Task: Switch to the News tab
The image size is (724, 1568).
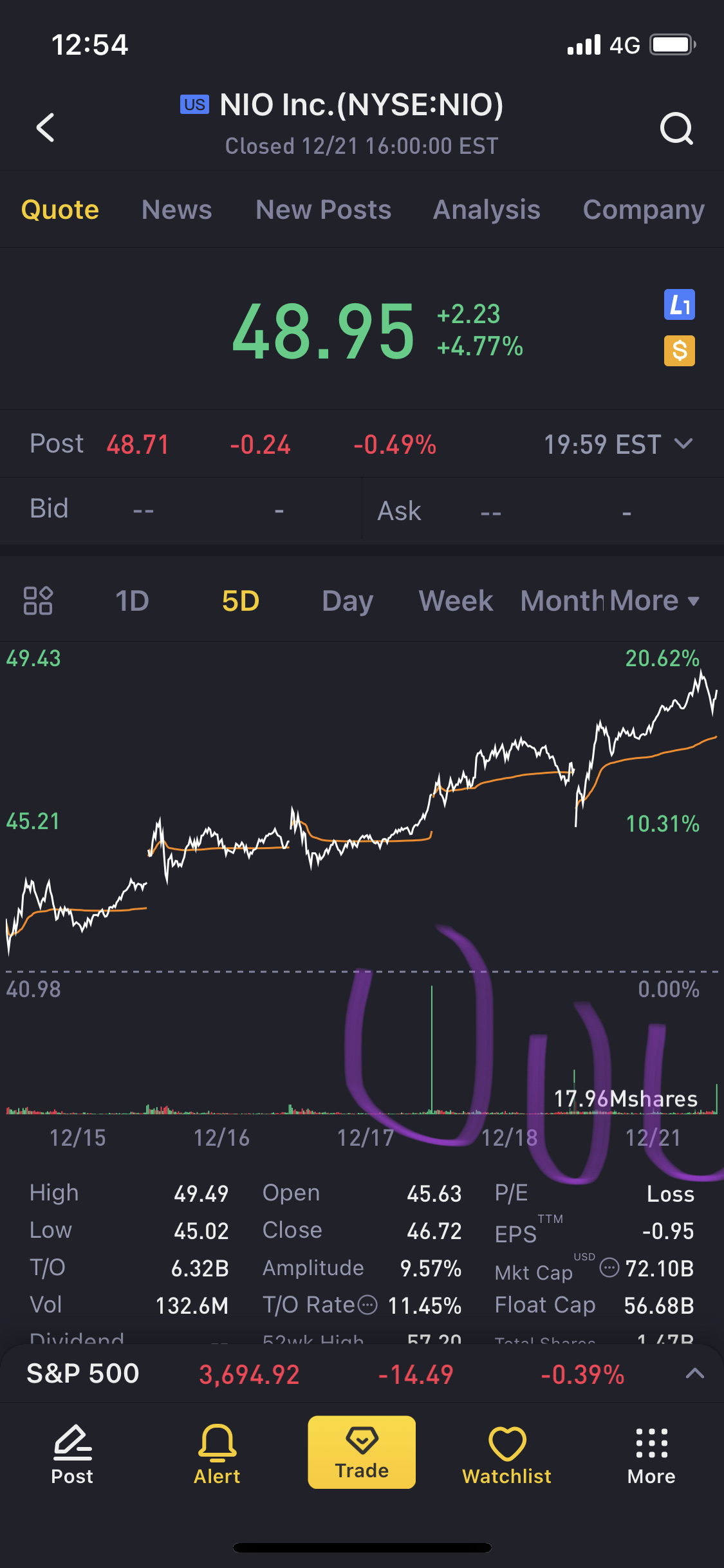Action: [176, 210]
